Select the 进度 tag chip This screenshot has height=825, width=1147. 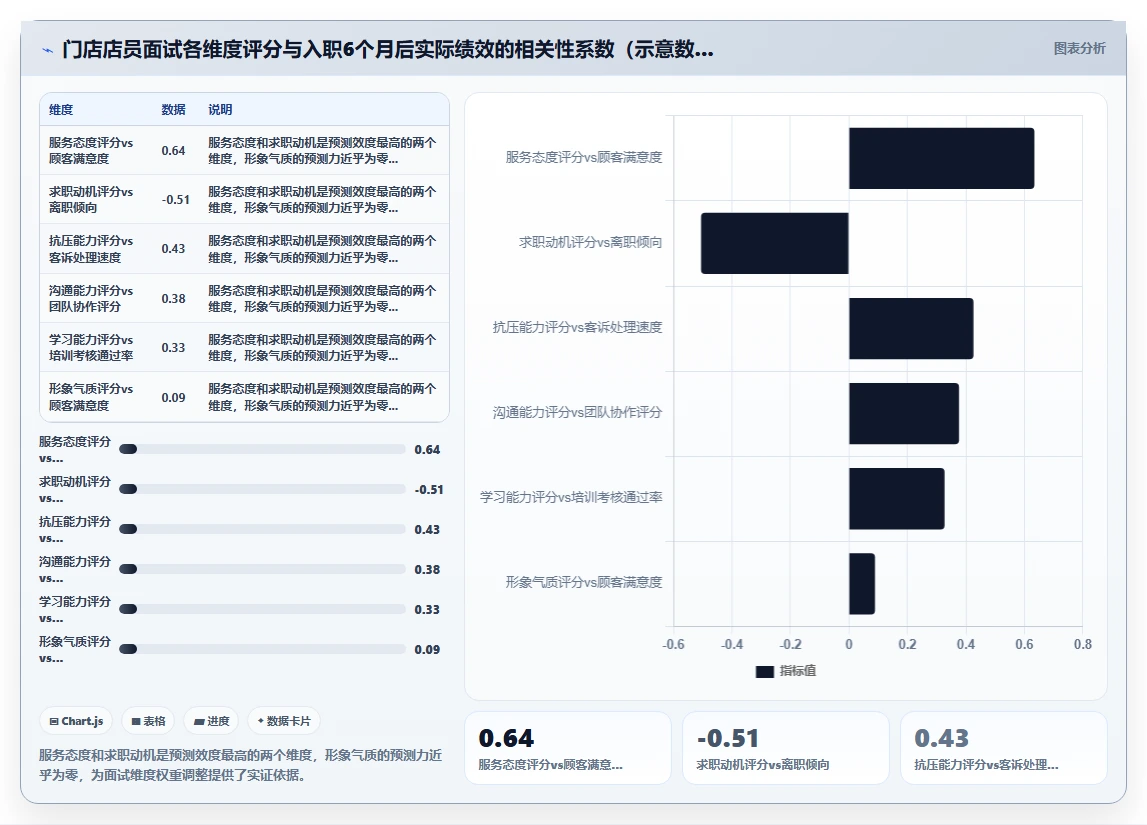(x=211, y=721)
